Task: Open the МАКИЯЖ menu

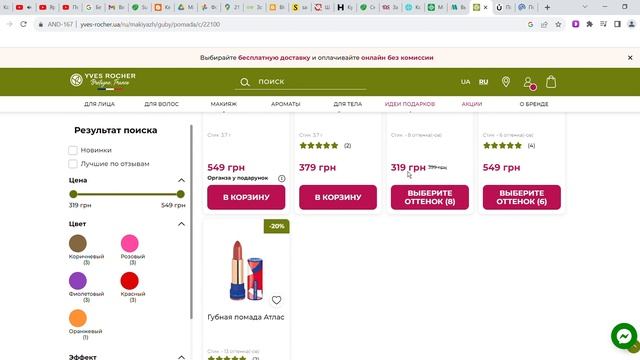Action: tap(223, 104)
